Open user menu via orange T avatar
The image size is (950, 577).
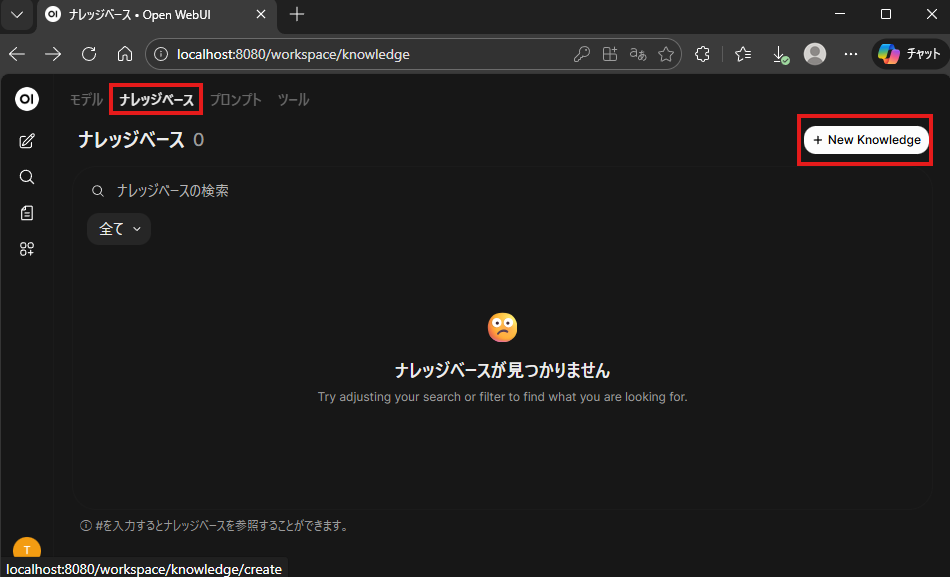point(27,548)
